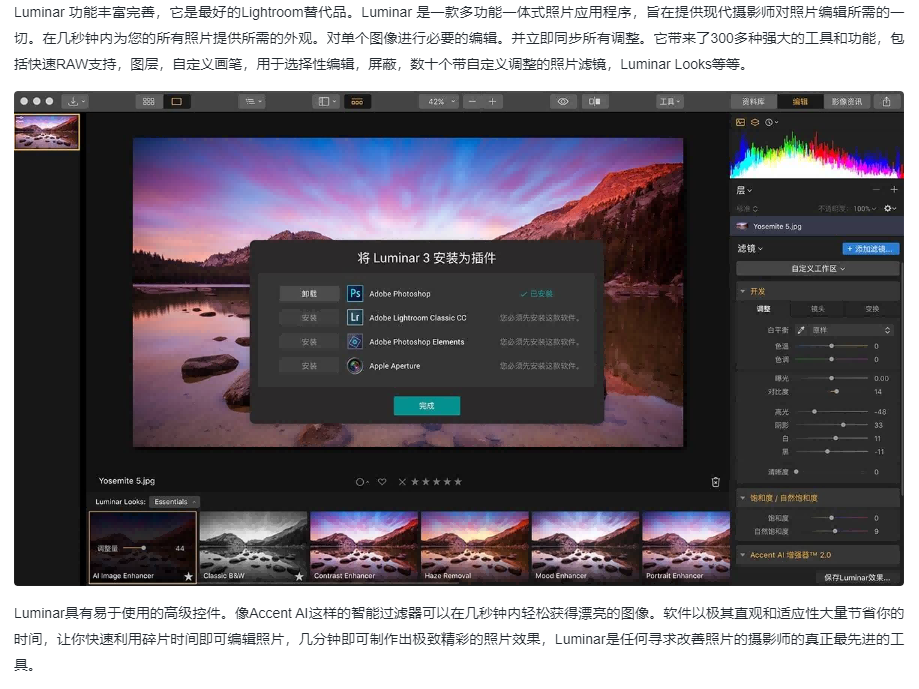
Task: Switch to the 编辑 tab
Action: coord(800,101)
